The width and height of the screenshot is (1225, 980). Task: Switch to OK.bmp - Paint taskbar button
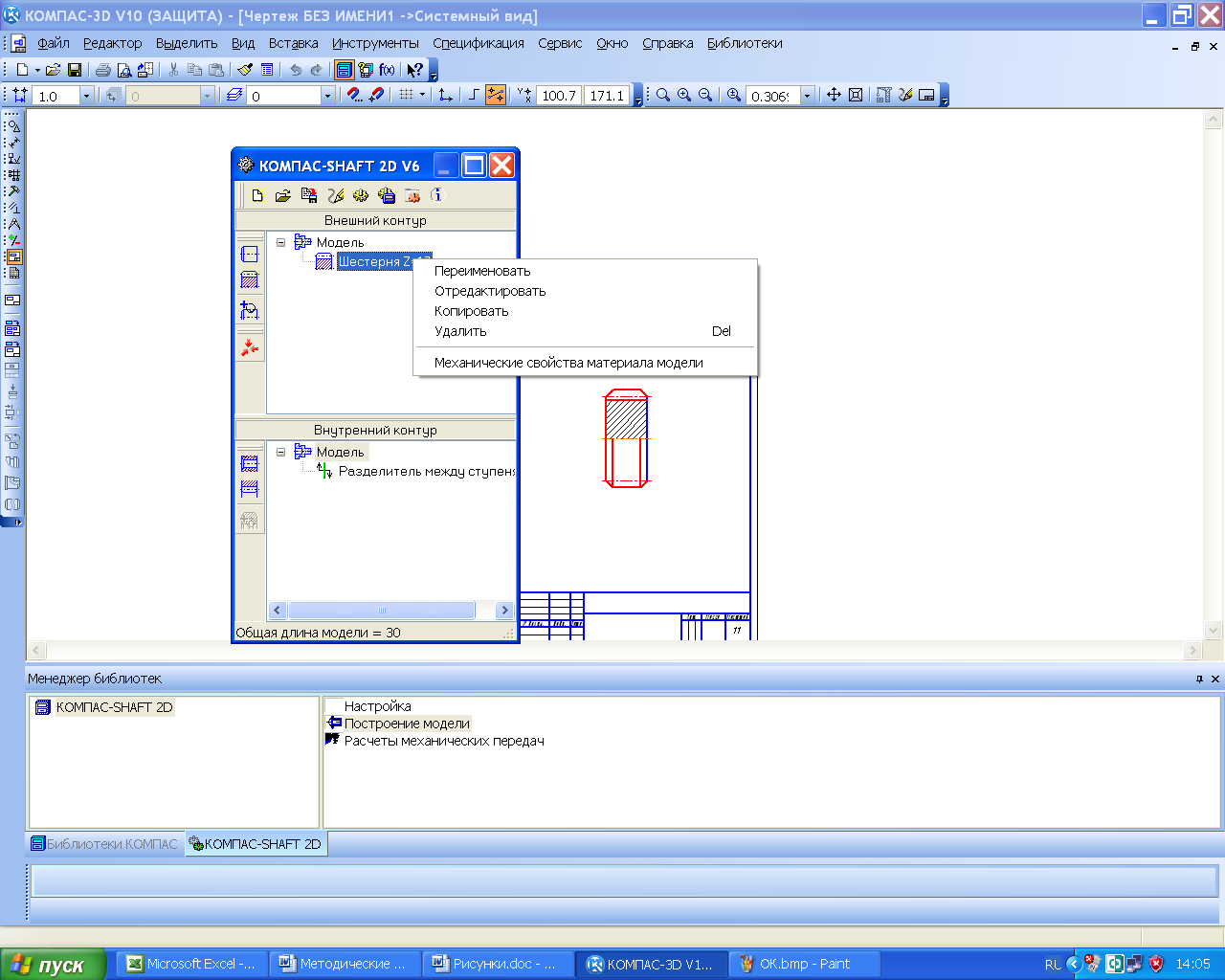click(805, 964)
